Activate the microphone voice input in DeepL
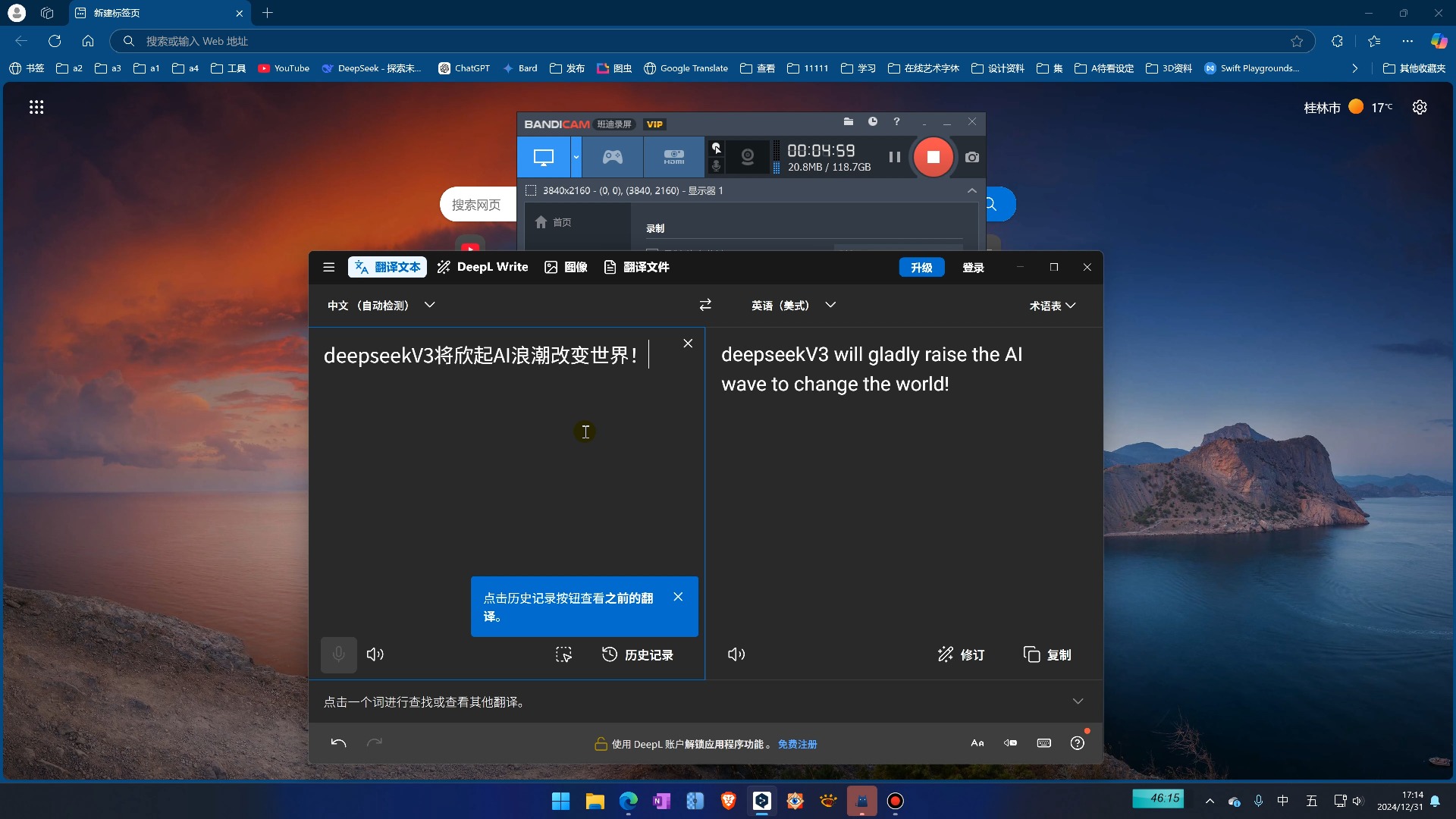The image size is (1456, 819). 338,654
